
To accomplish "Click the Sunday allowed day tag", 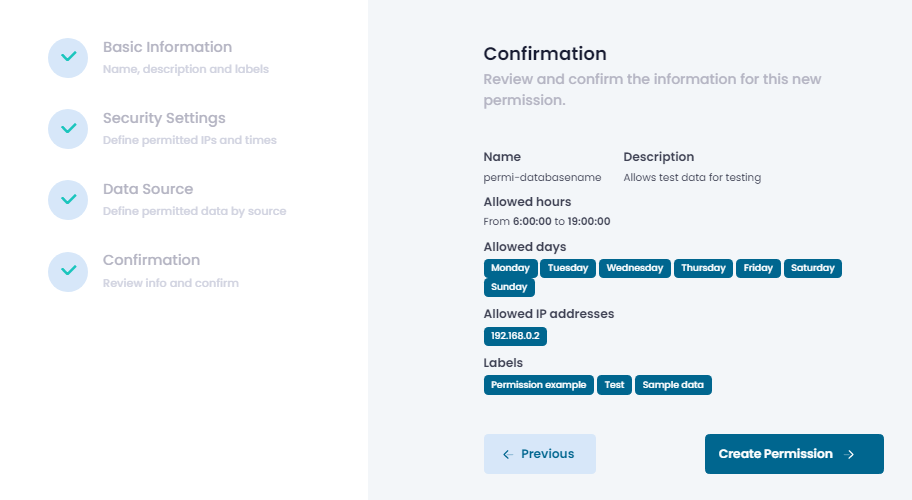I will (510, 287).
